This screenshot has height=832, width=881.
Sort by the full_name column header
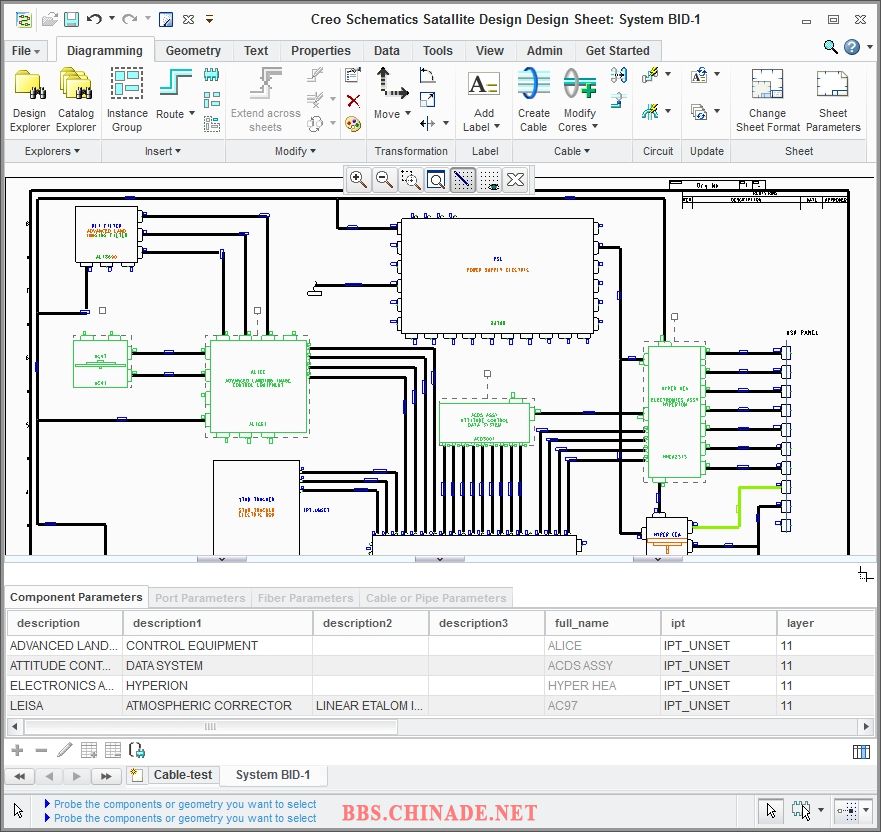602,623
